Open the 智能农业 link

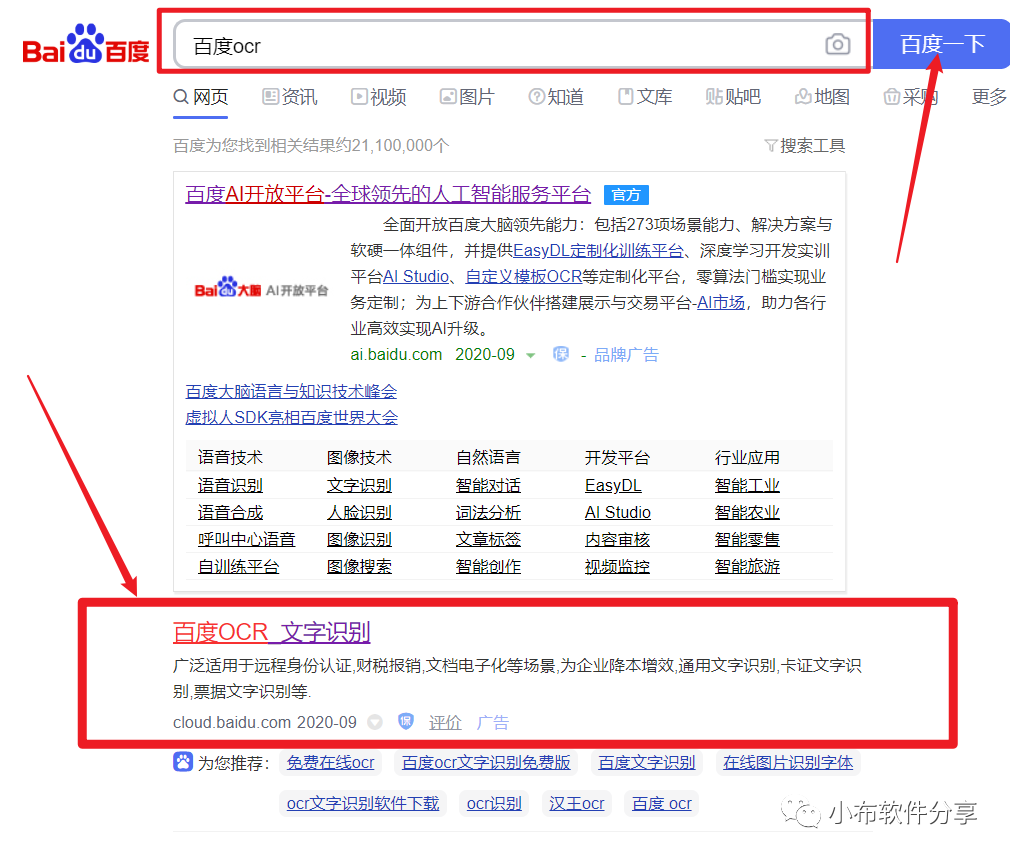[747, 512]
